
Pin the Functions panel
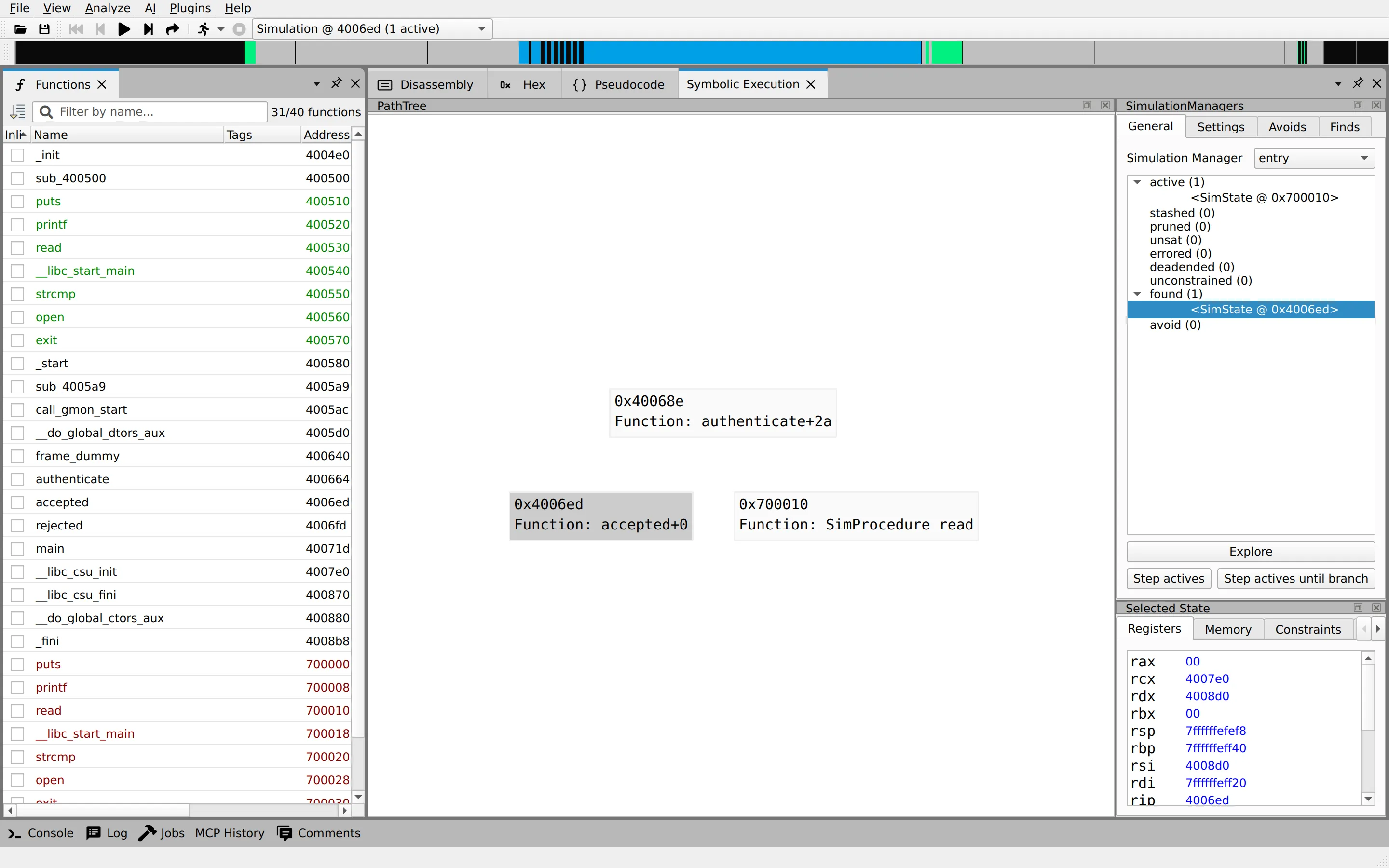coord(337,84)
